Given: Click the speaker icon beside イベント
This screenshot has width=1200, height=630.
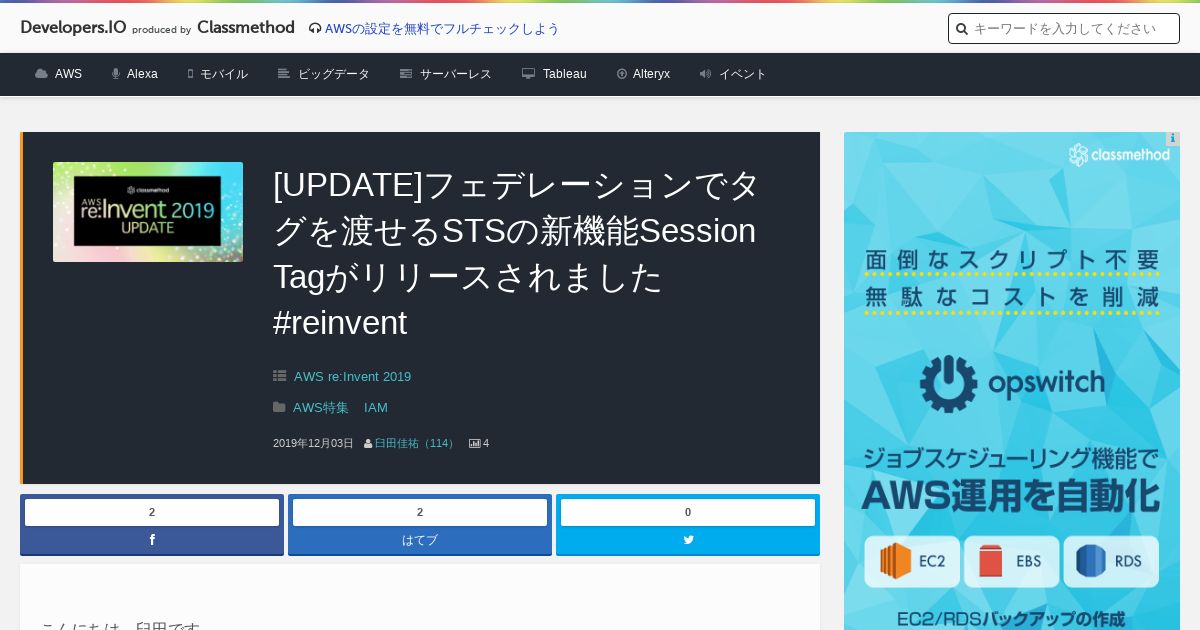Looking at the screenshot, I should [x=706, y=74].
